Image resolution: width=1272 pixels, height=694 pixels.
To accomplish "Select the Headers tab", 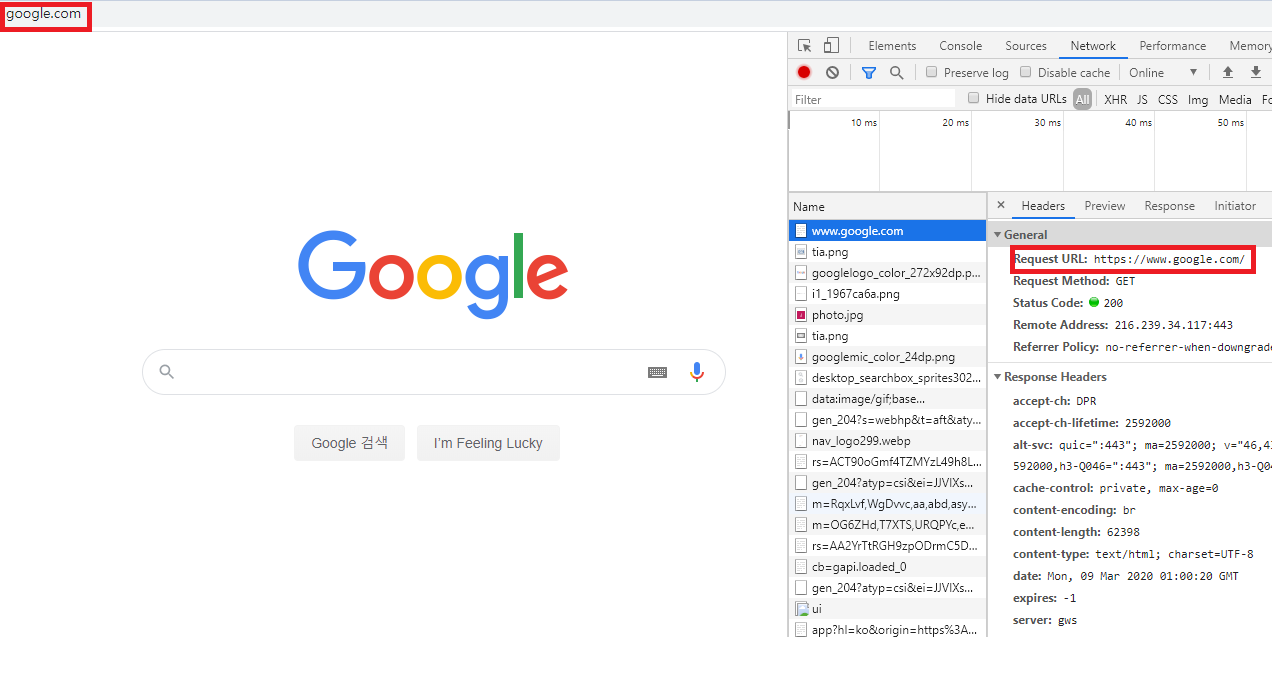I will tap(1043, 206).
